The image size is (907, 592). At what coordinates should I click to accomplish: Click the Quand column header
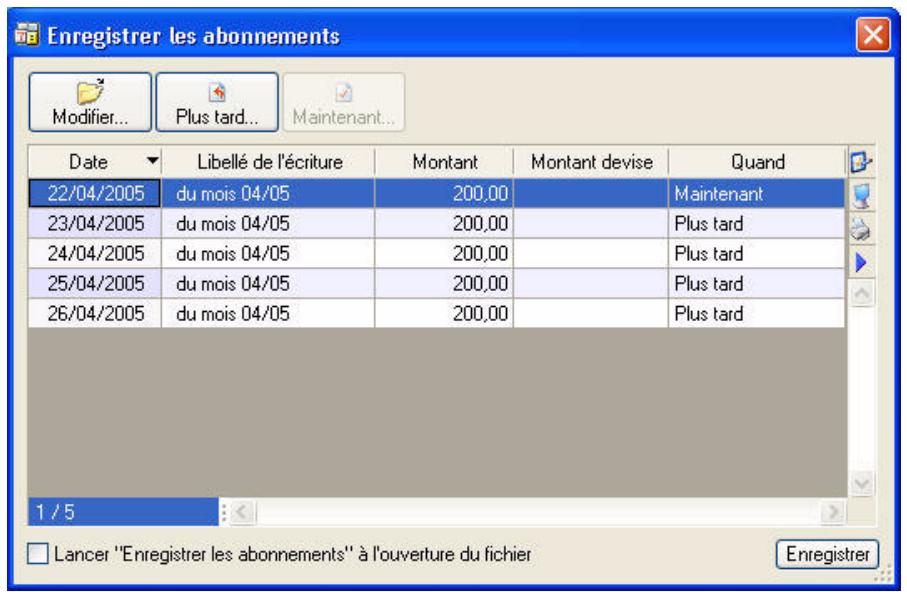coord(757,161)
